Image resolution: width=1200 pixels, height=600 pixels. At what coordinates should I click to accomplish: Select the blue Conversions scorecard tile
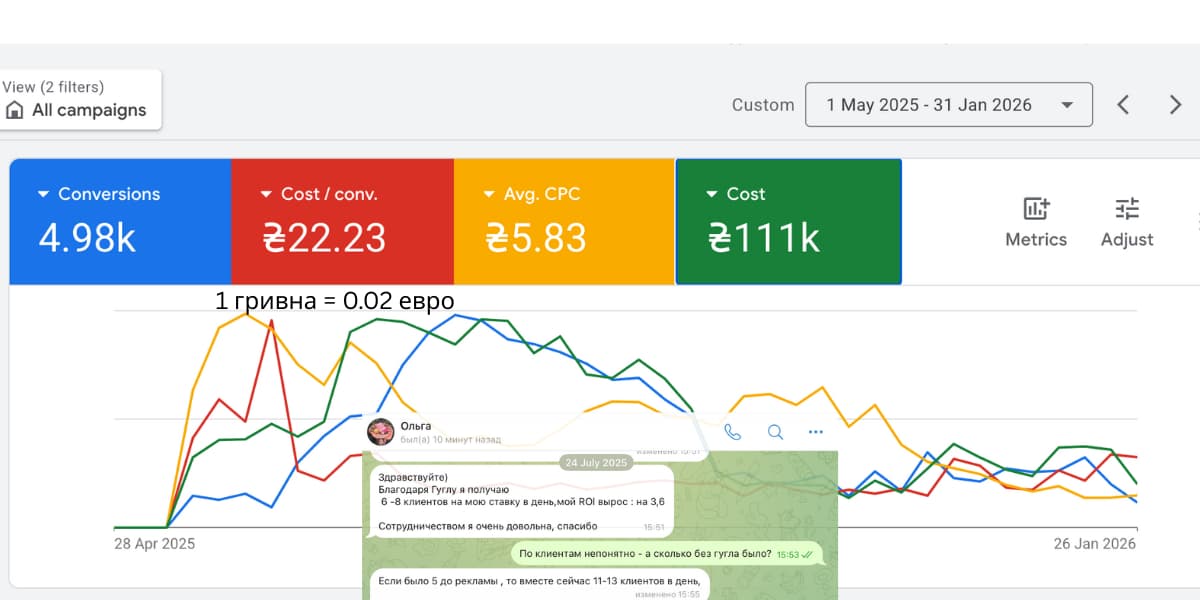tap(120, 222)
